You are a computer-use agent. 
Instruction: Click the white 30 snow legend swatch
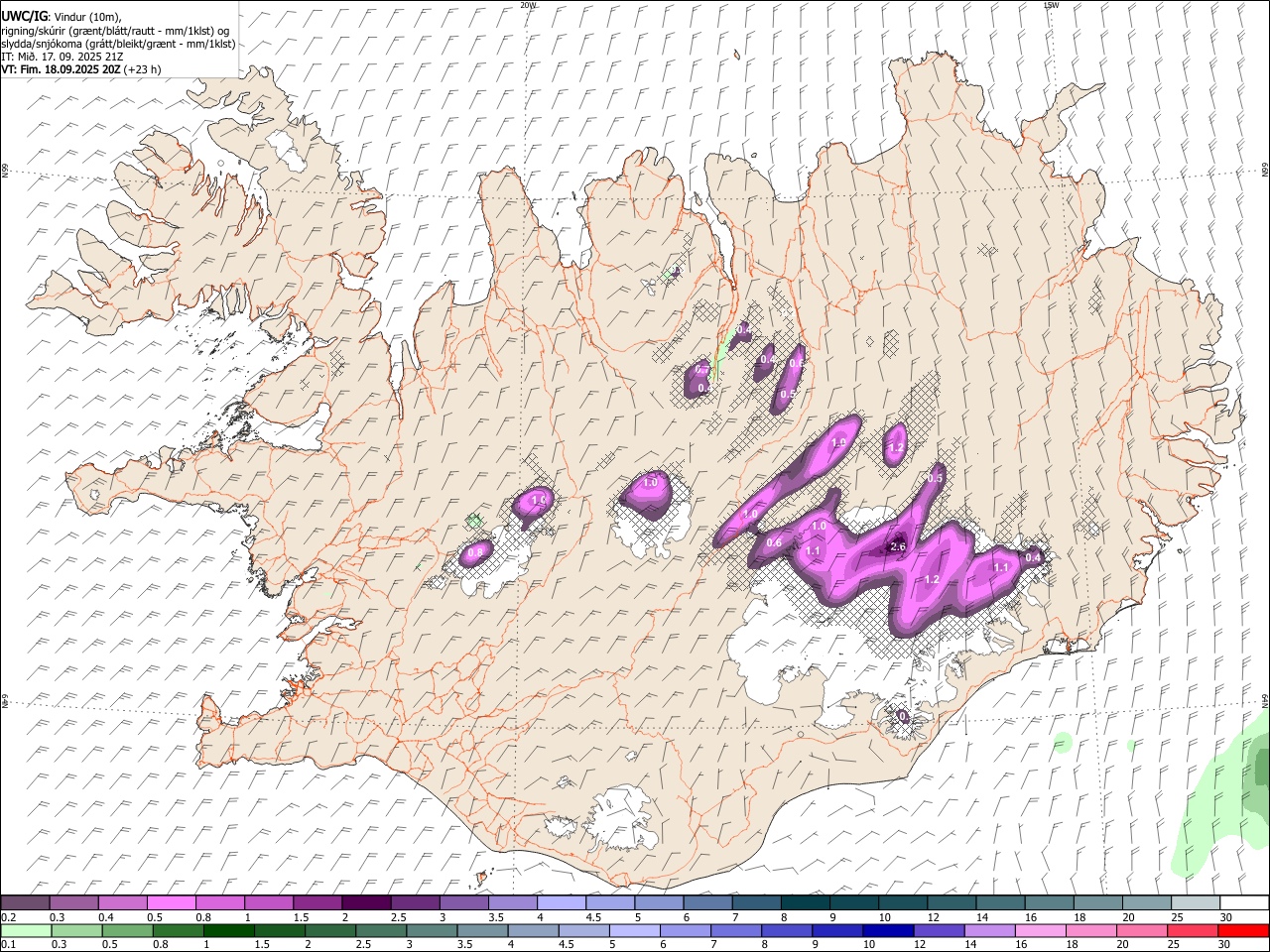pos(1243,903)
